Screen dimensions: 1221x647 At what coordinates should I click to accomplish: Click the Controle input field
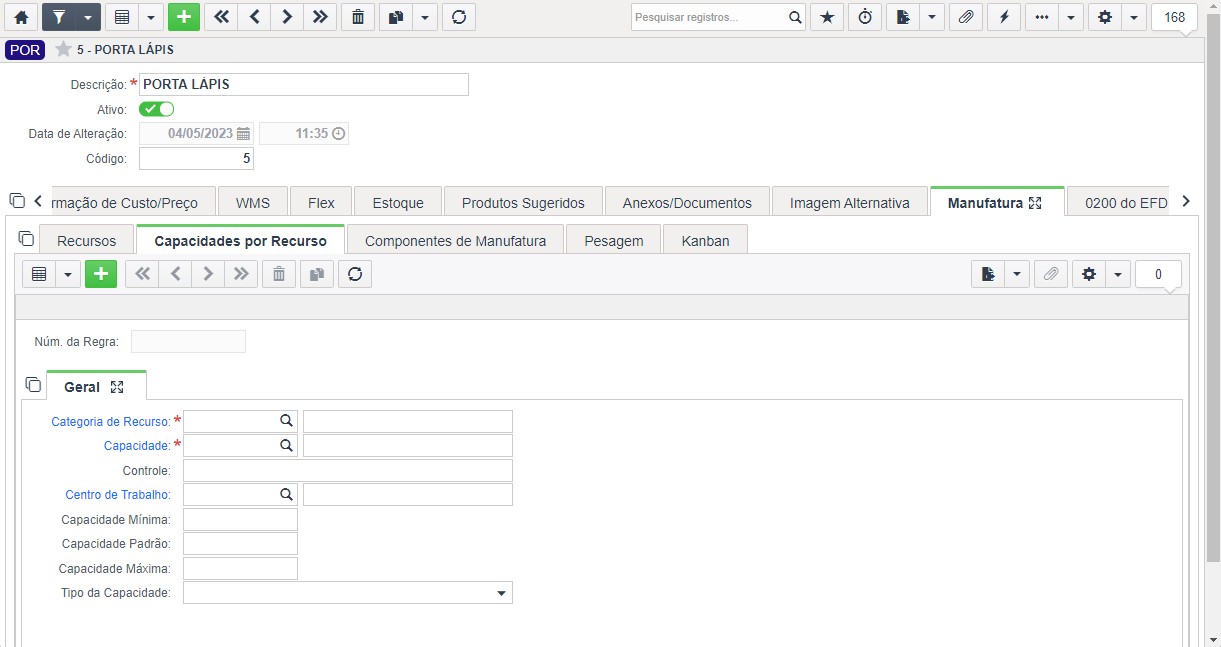[348, 470]
